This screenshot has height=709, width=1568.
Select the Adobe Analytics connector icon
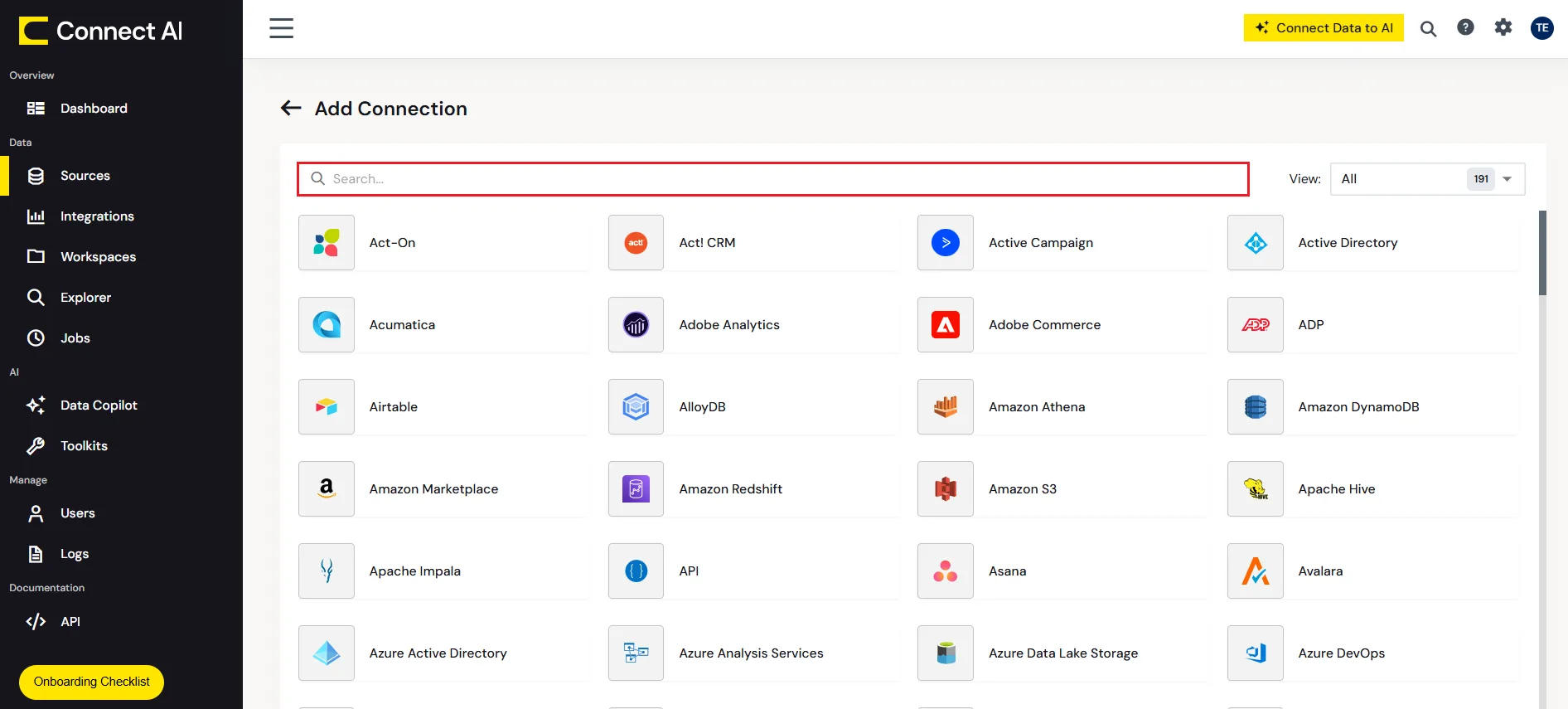[636, 325]
